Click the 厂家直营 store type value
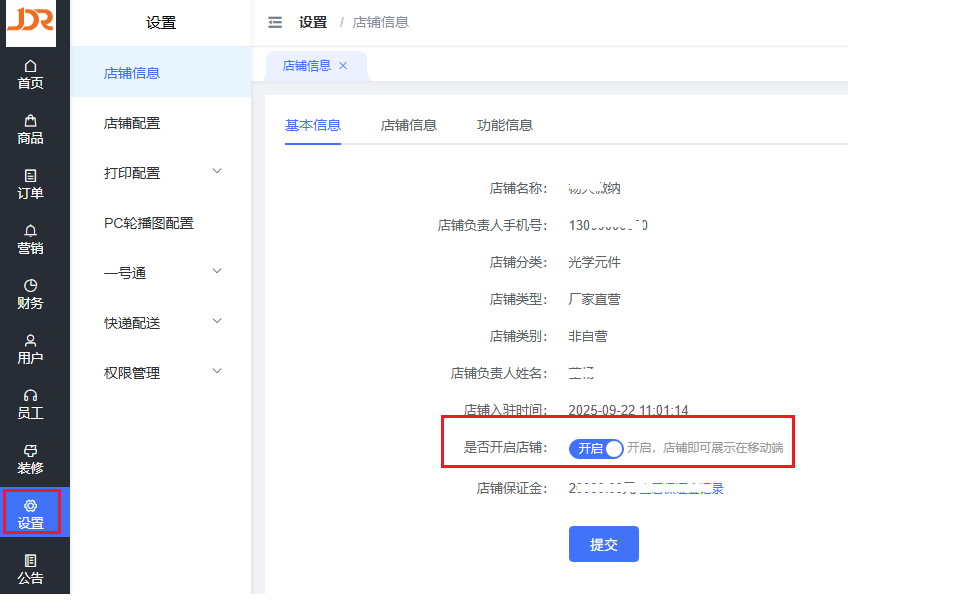This screenshot has width=964, height=612. click(595, 300)
